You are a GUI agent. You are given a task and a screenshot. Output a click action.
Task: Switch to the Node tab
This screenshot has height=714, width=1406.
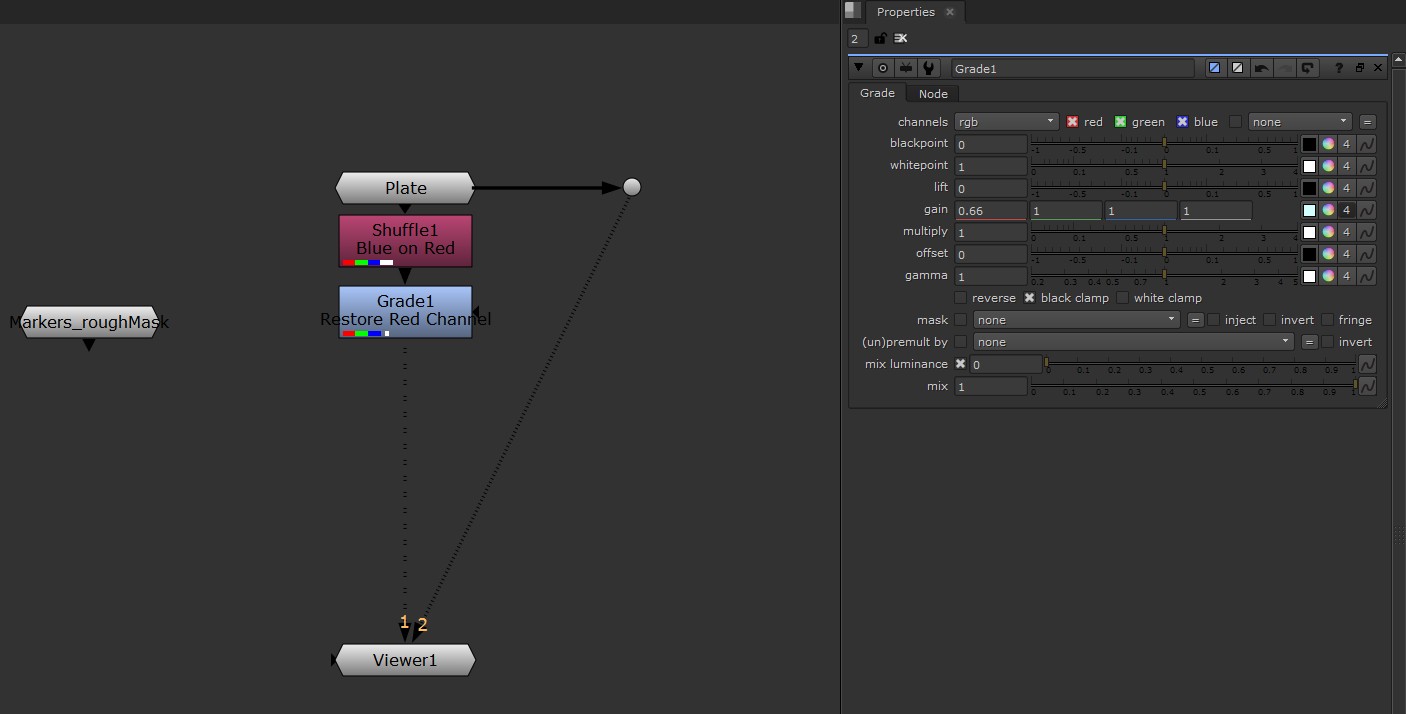933,93
